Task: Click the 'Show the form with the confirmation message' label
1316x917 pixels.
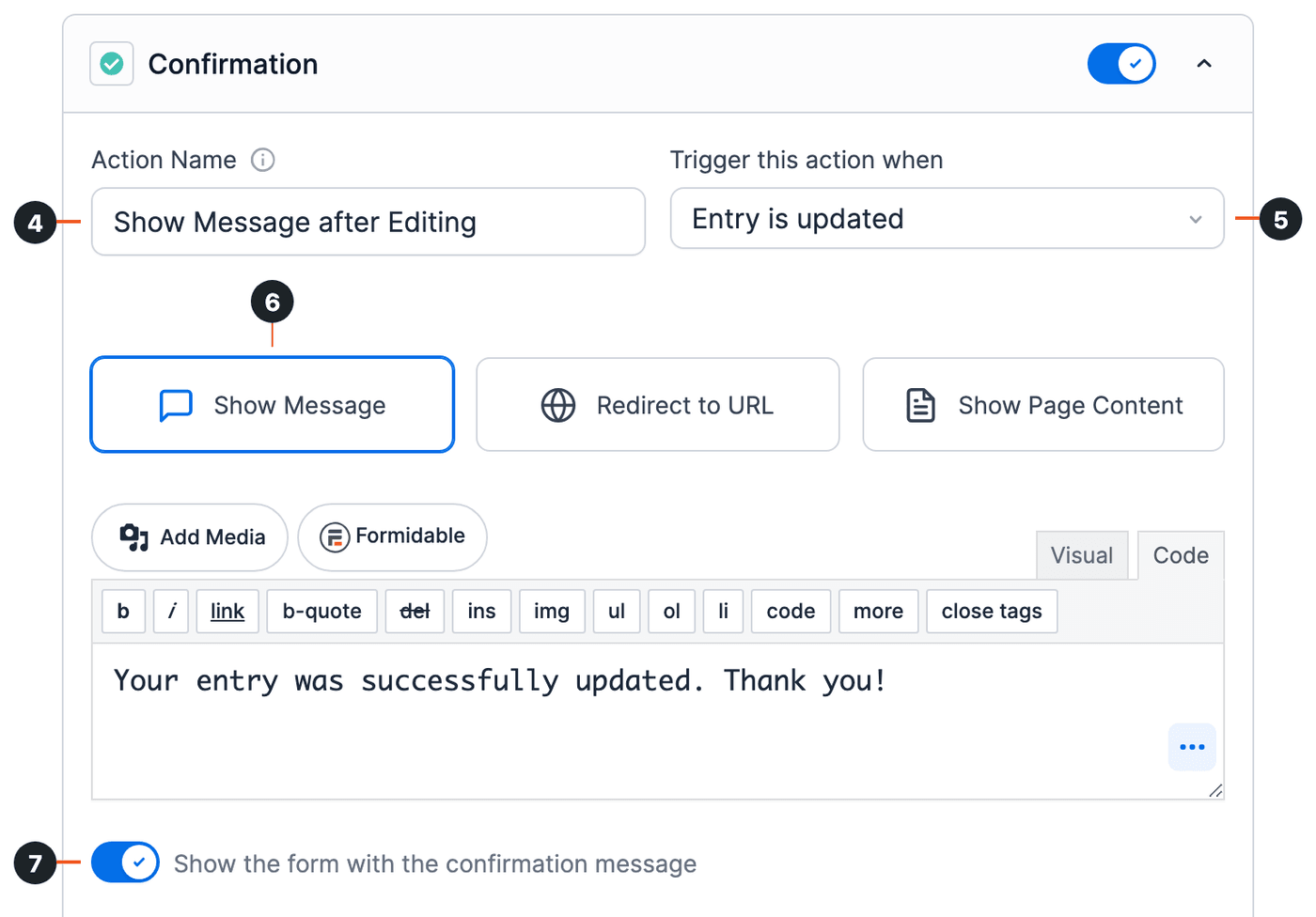Action: [435, 863]
